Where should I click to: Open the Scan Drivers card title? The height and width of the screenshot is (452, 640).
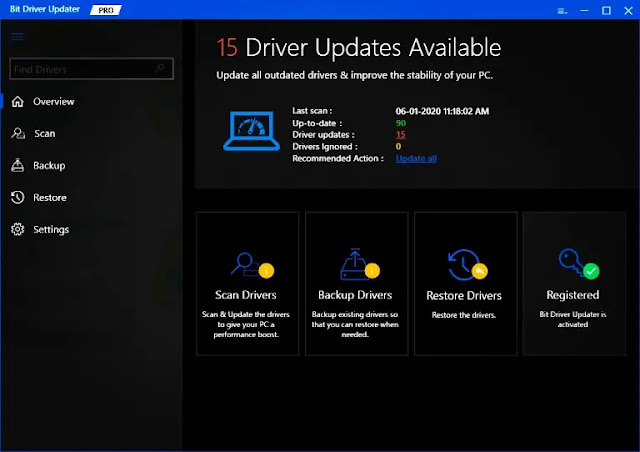point(246,295)
